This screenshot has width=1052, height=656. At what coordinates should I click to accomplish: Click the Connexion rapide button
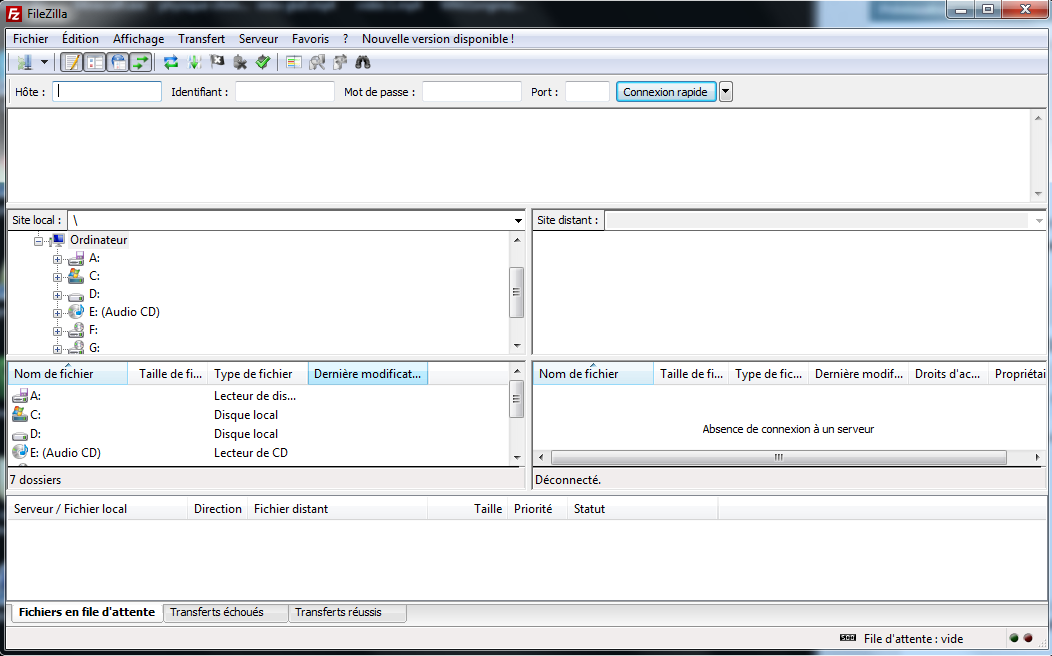666,92
